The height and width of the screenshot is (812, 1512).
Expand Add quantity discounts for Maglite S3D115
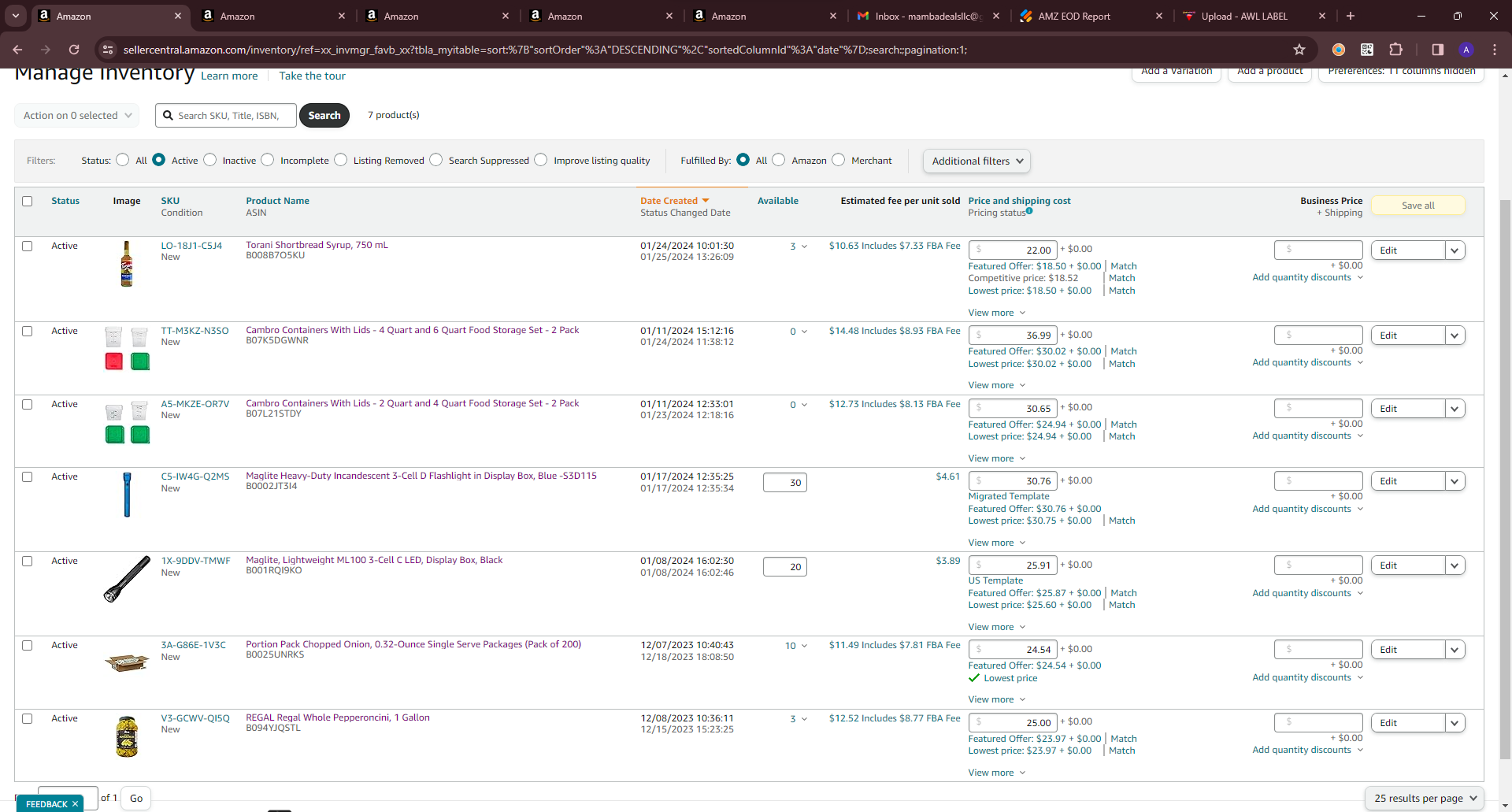1308,509
